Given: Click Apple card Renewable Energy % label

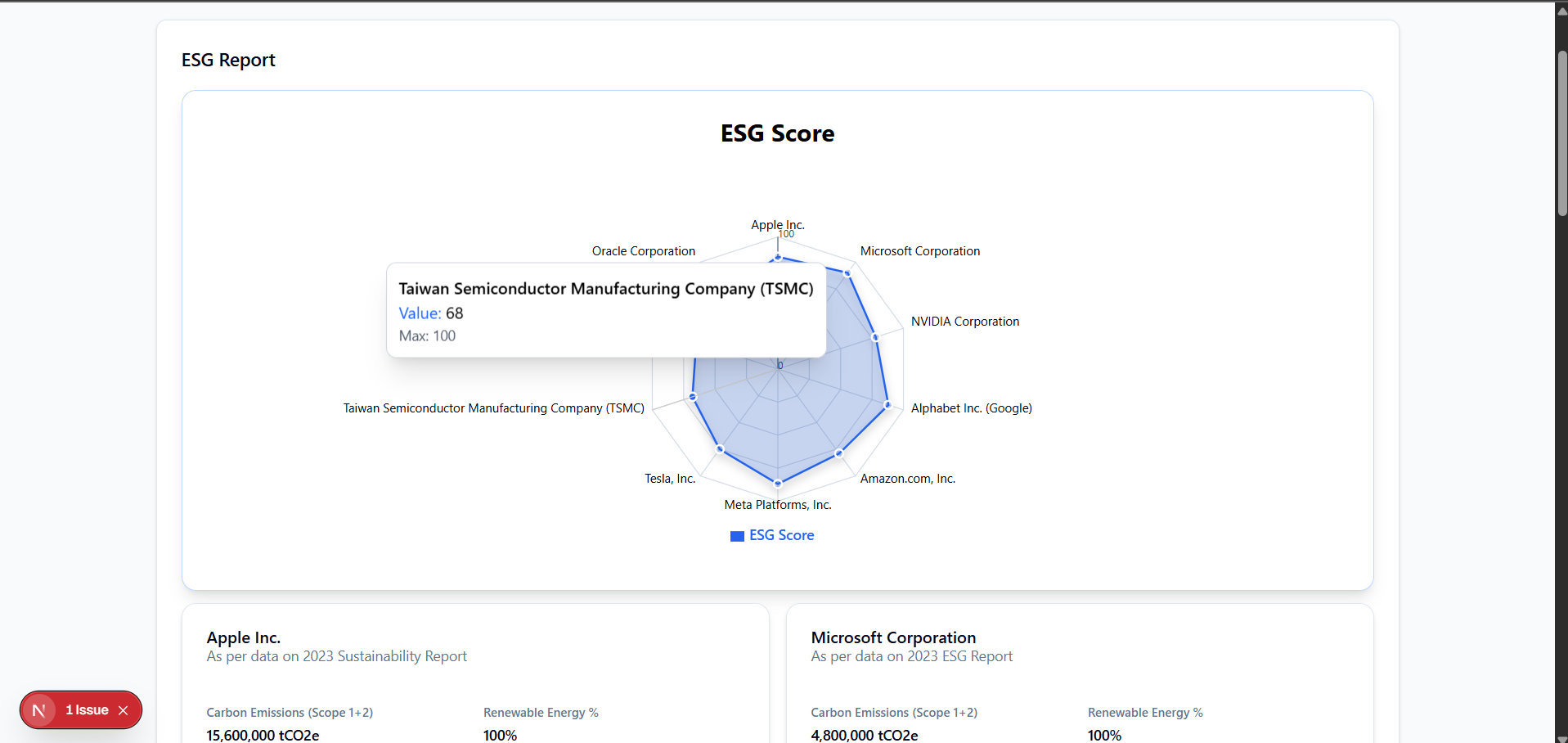Looking at the screenshot, I should pos(541,713).
